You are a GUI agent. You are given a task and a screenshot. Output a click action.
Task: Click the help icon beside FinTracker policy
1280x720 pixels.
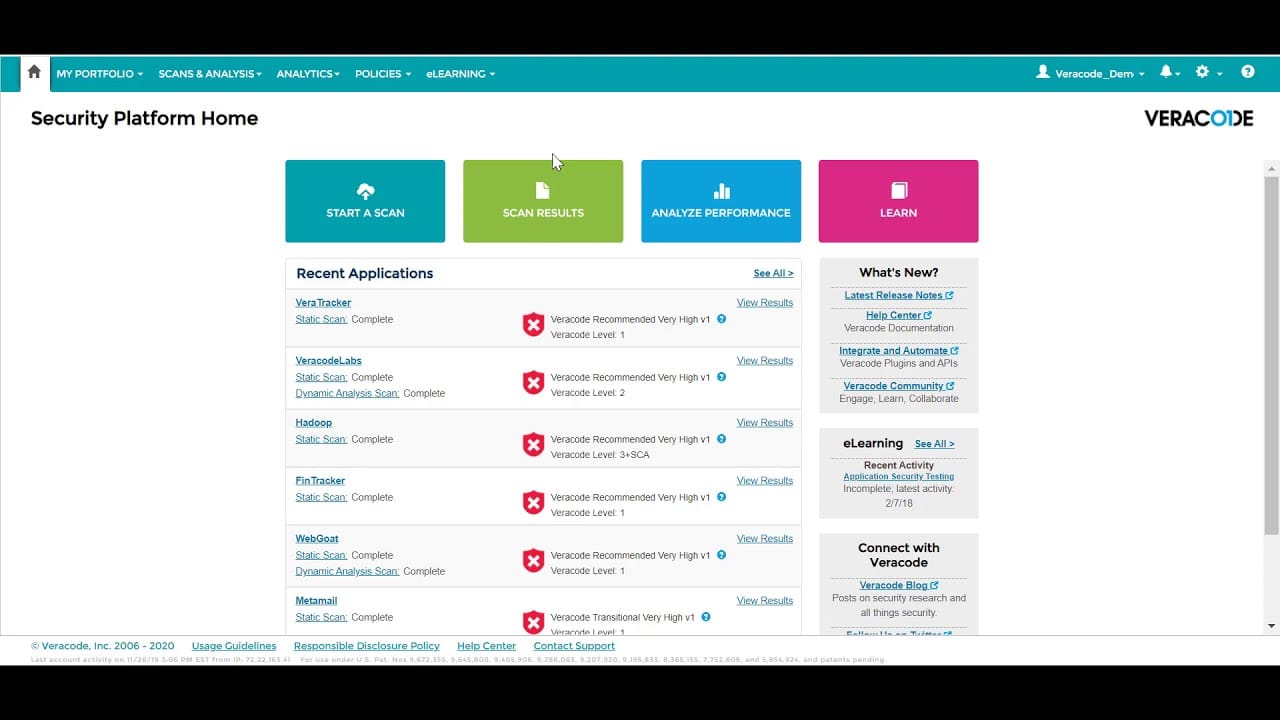[721, 497]
